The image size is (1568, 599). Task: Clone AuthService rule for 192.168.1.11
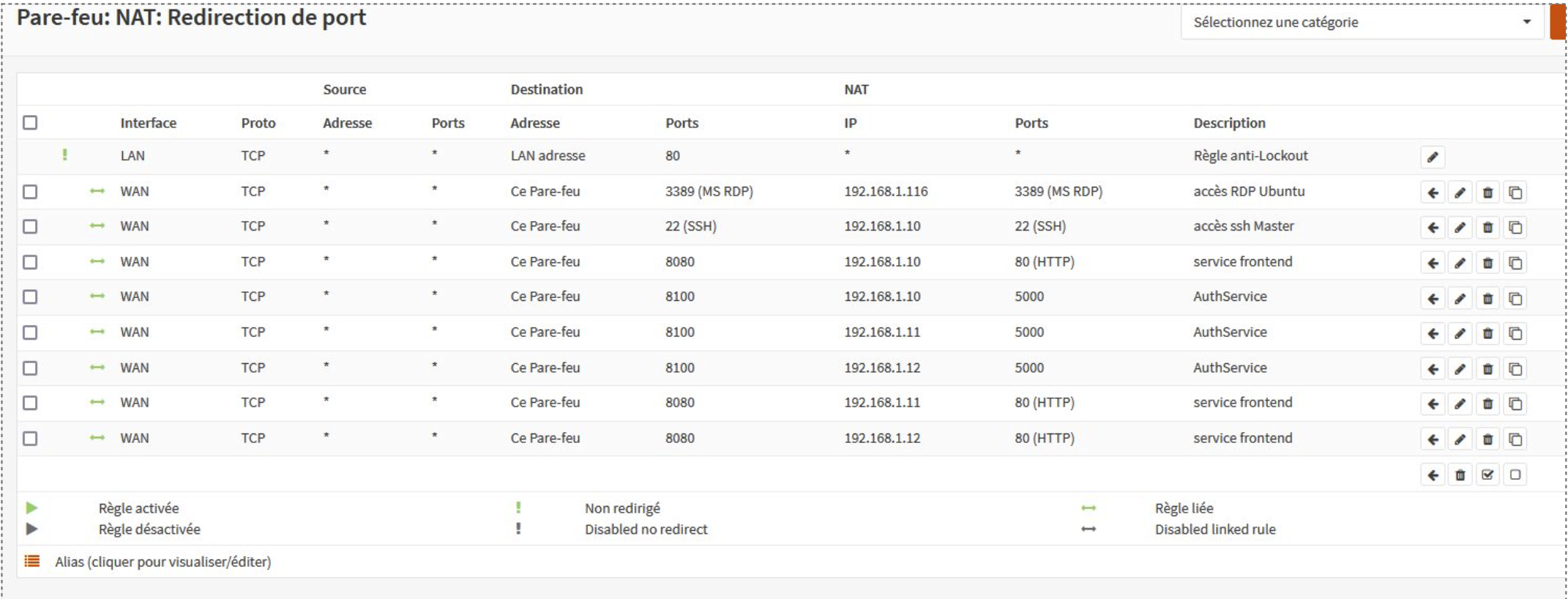[x=1515, y=334]
